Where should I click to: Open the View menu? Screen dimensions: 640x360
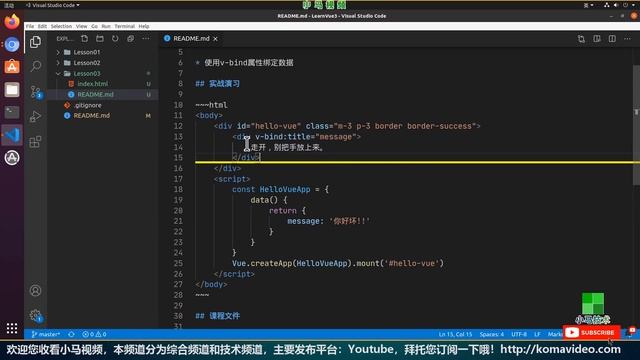82,26
